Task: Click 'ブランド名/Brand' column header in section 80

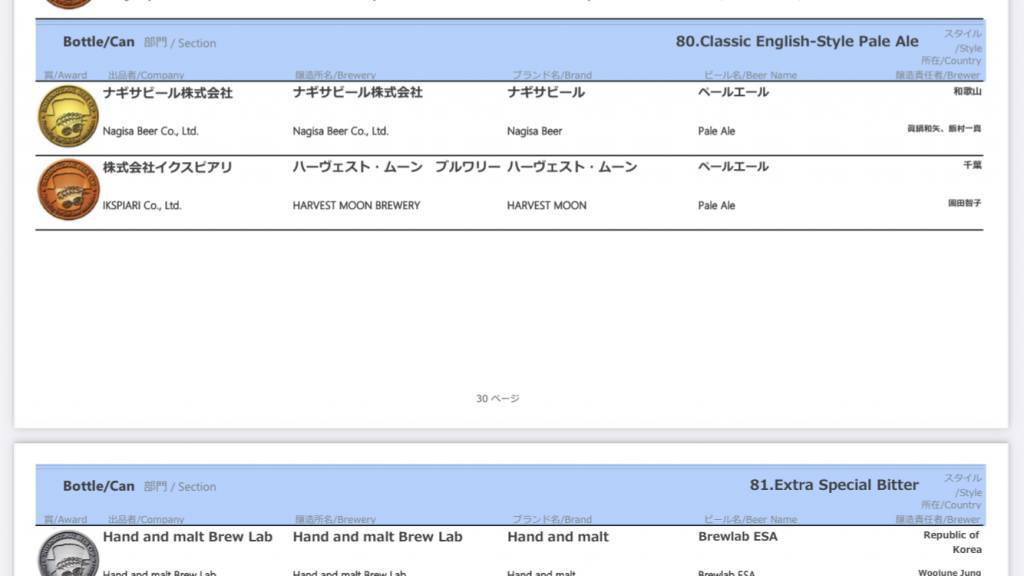Action: 552,75
